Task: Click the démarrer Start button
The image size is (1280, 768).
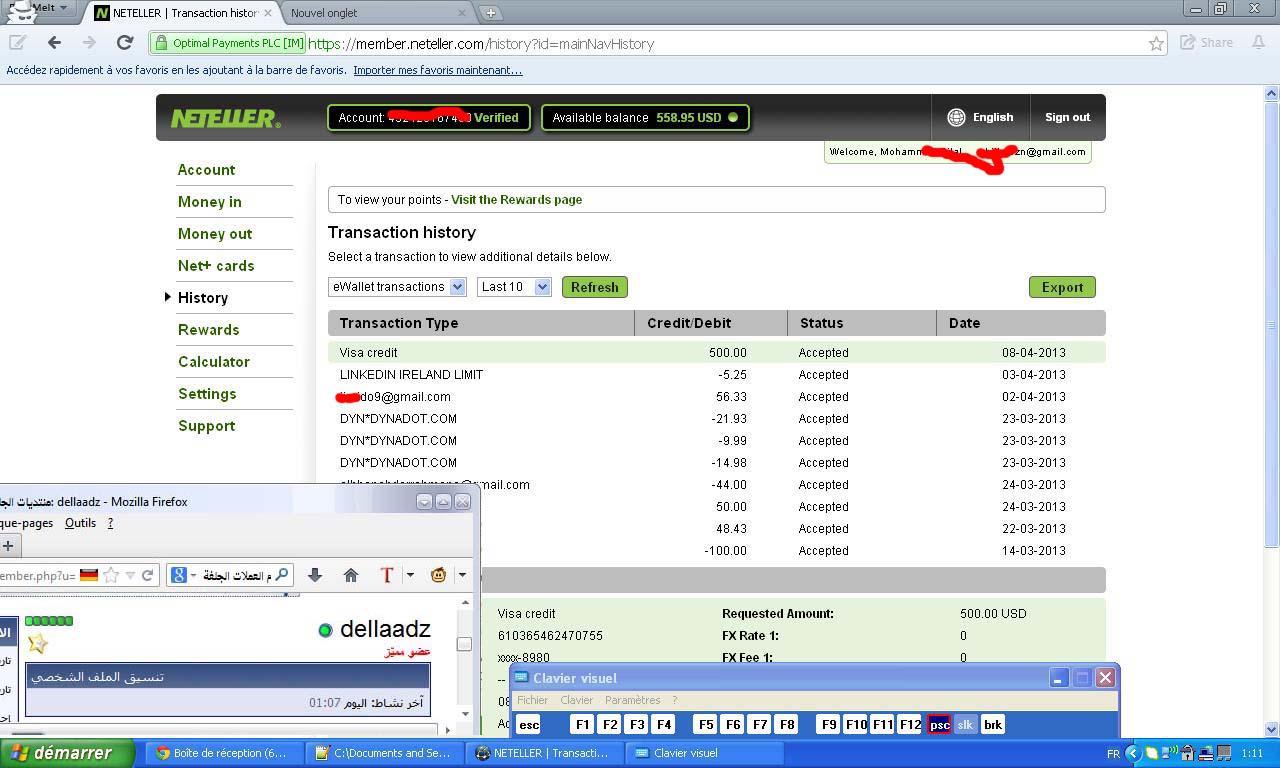Action: 66,753
